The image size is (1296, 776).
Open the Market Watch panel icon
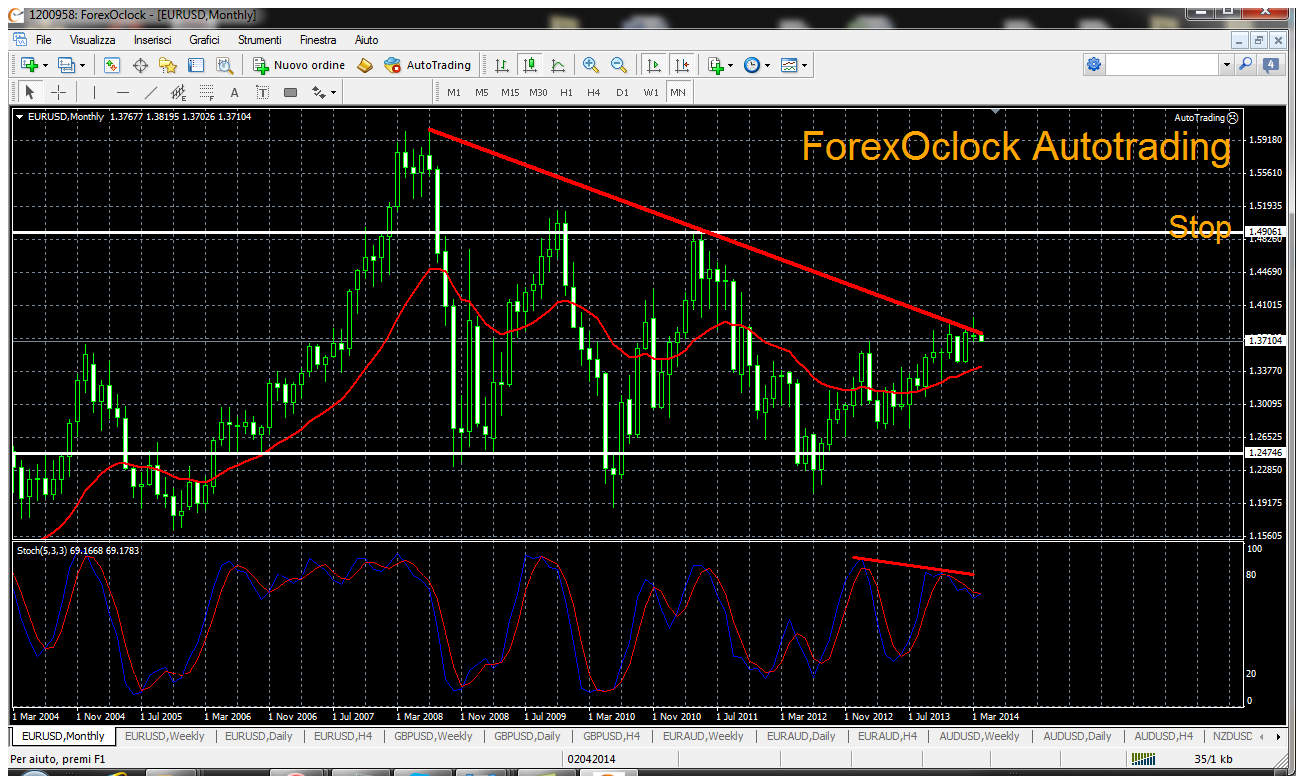pos(112,65)
